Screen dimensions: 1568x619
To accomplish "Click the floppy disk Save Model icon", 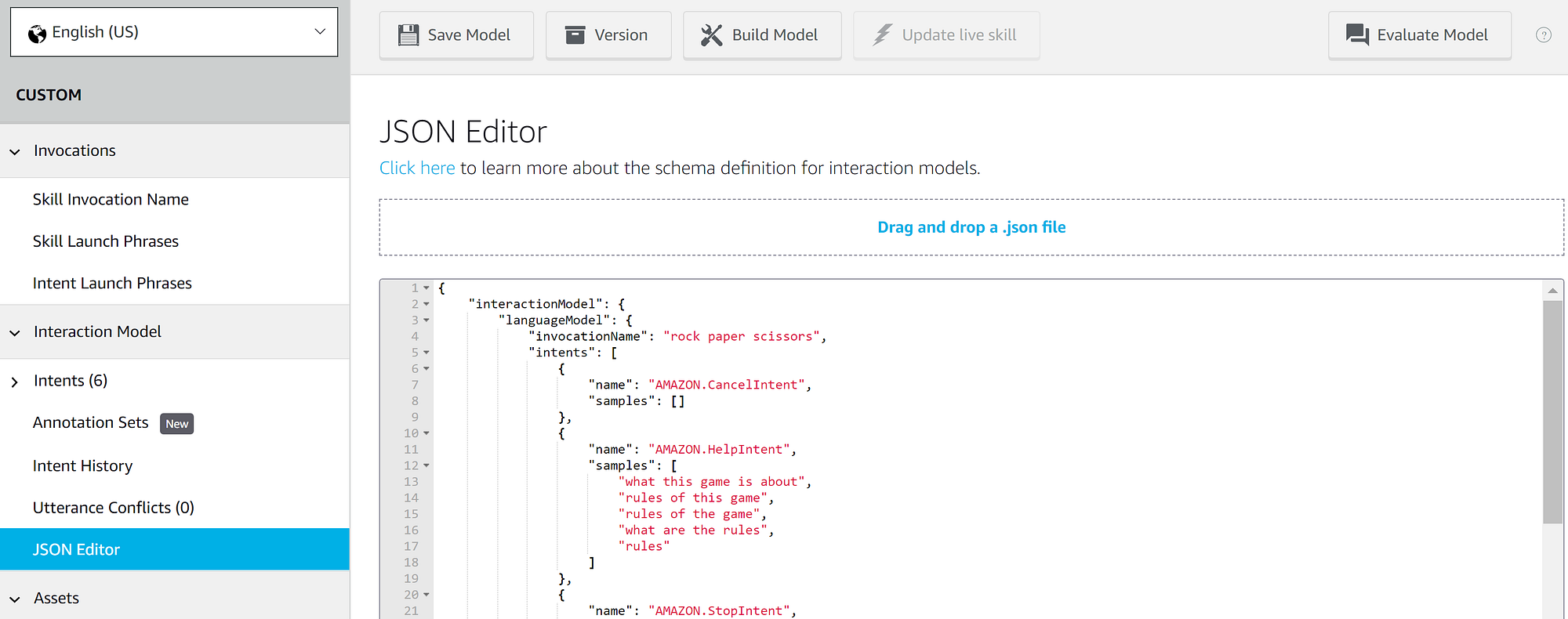I will (x=408, y=35).
